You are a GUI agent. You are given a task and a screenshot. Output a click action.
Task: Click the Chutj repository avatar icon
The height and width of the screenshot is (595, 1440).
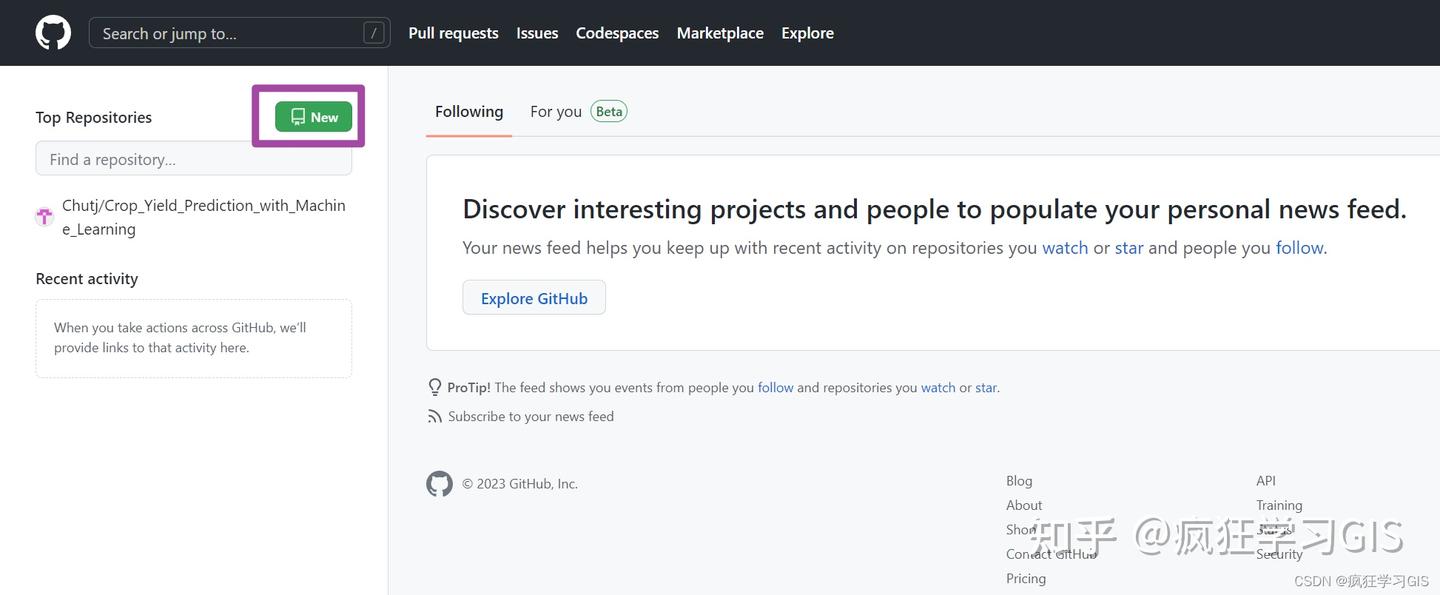pos(45,217)
